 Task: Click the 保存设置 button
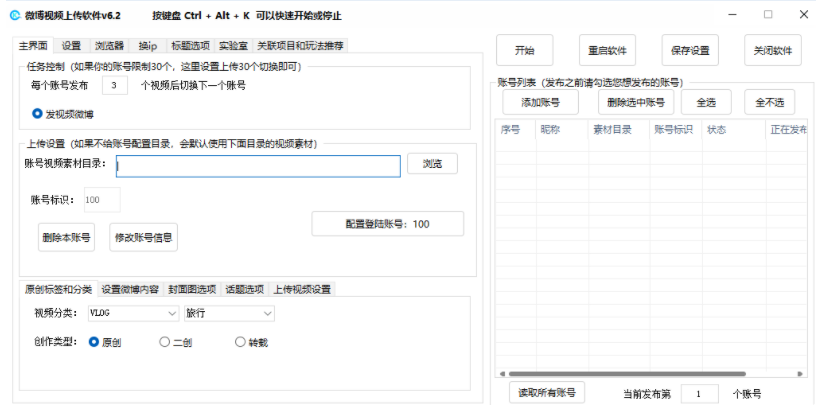point(690,51)
